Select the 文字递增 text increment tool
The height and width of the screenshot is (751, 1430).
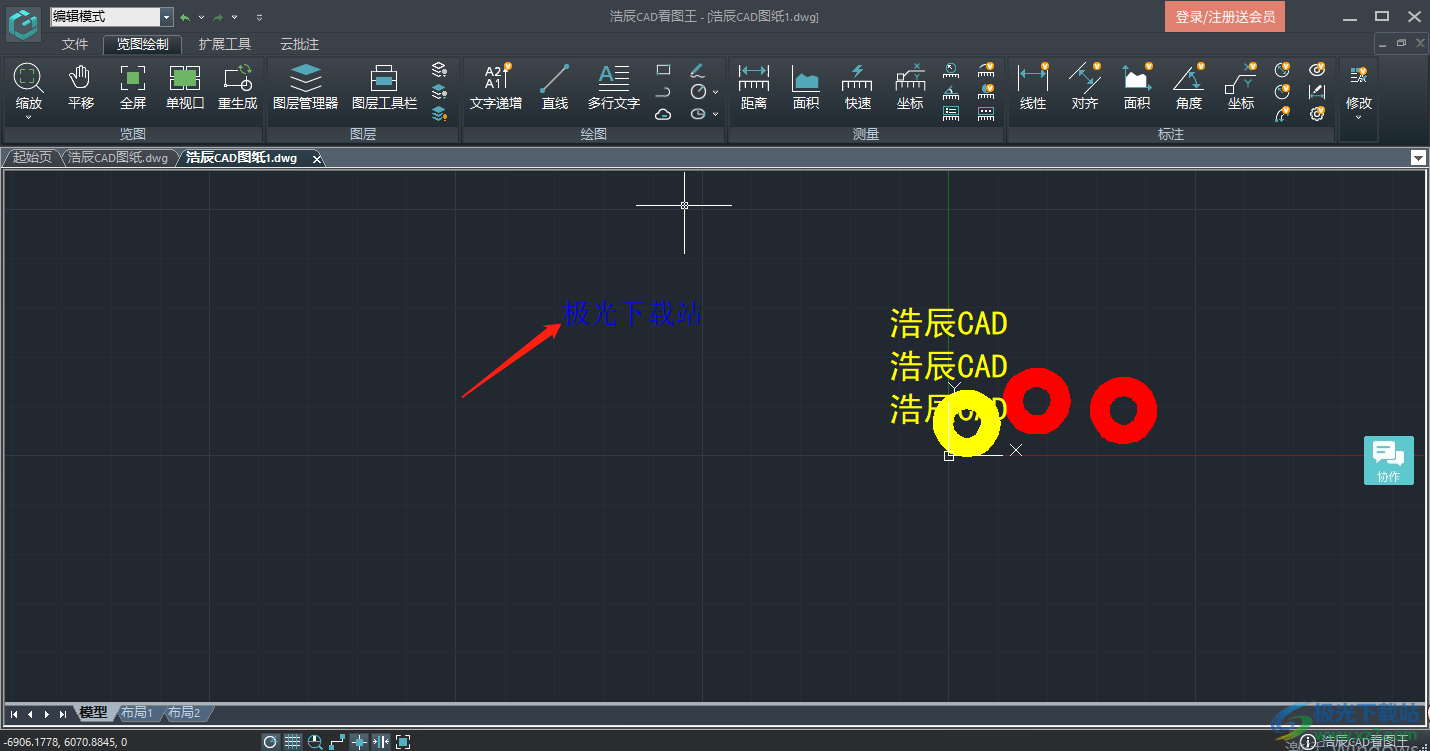coord(496,87)
